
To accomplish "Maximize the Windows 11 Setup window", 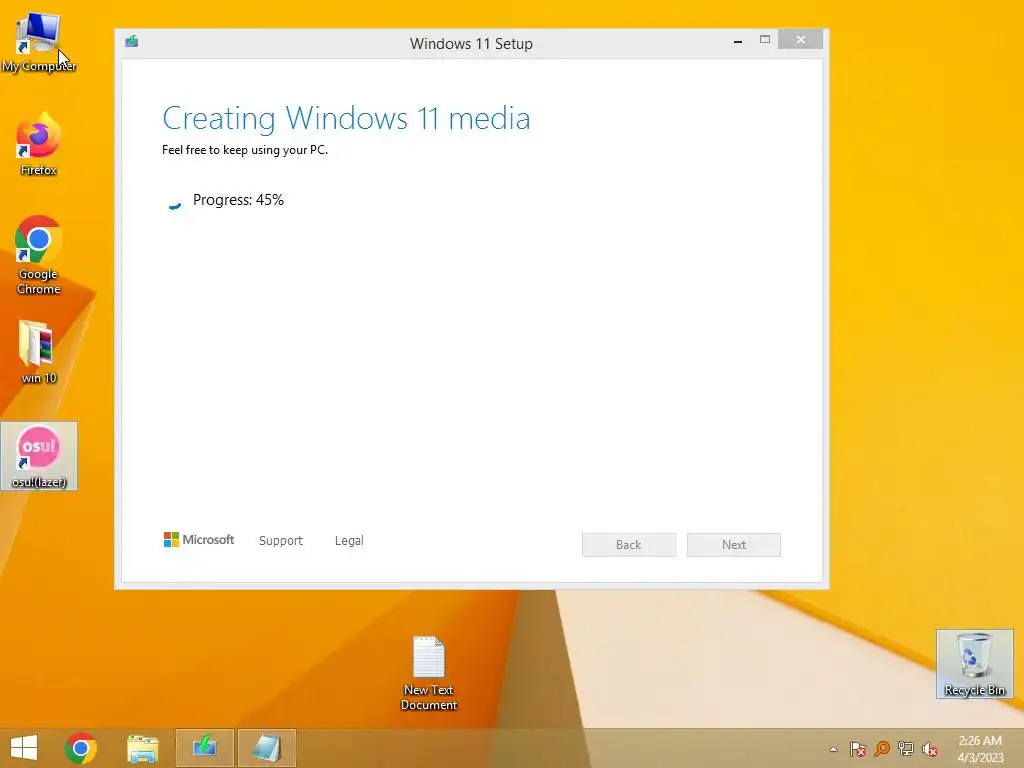I will 765,40.
